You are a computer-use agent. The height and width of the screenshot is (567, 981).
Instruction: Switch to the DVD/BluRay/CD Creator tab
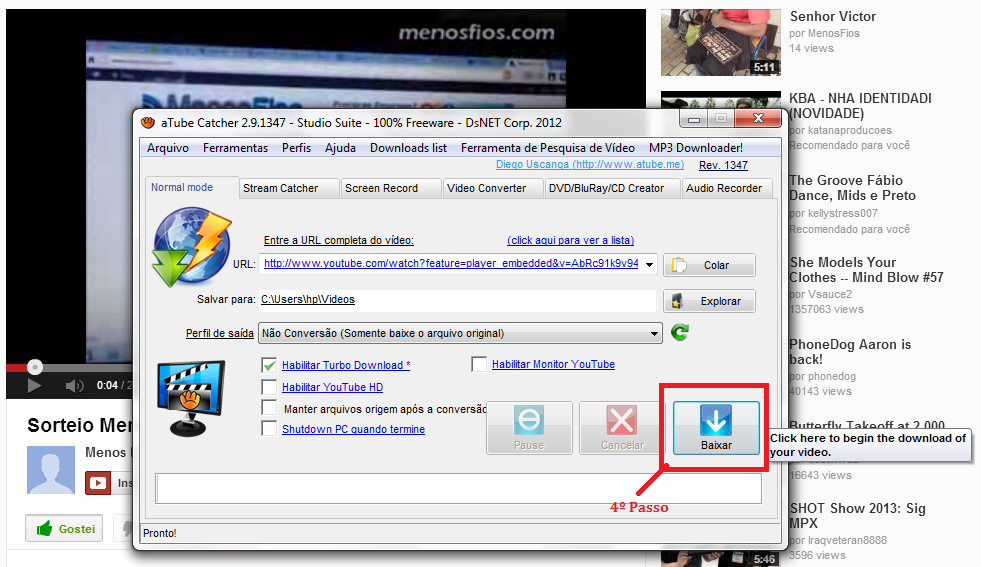pyautogui.click(x=612, y=188)
